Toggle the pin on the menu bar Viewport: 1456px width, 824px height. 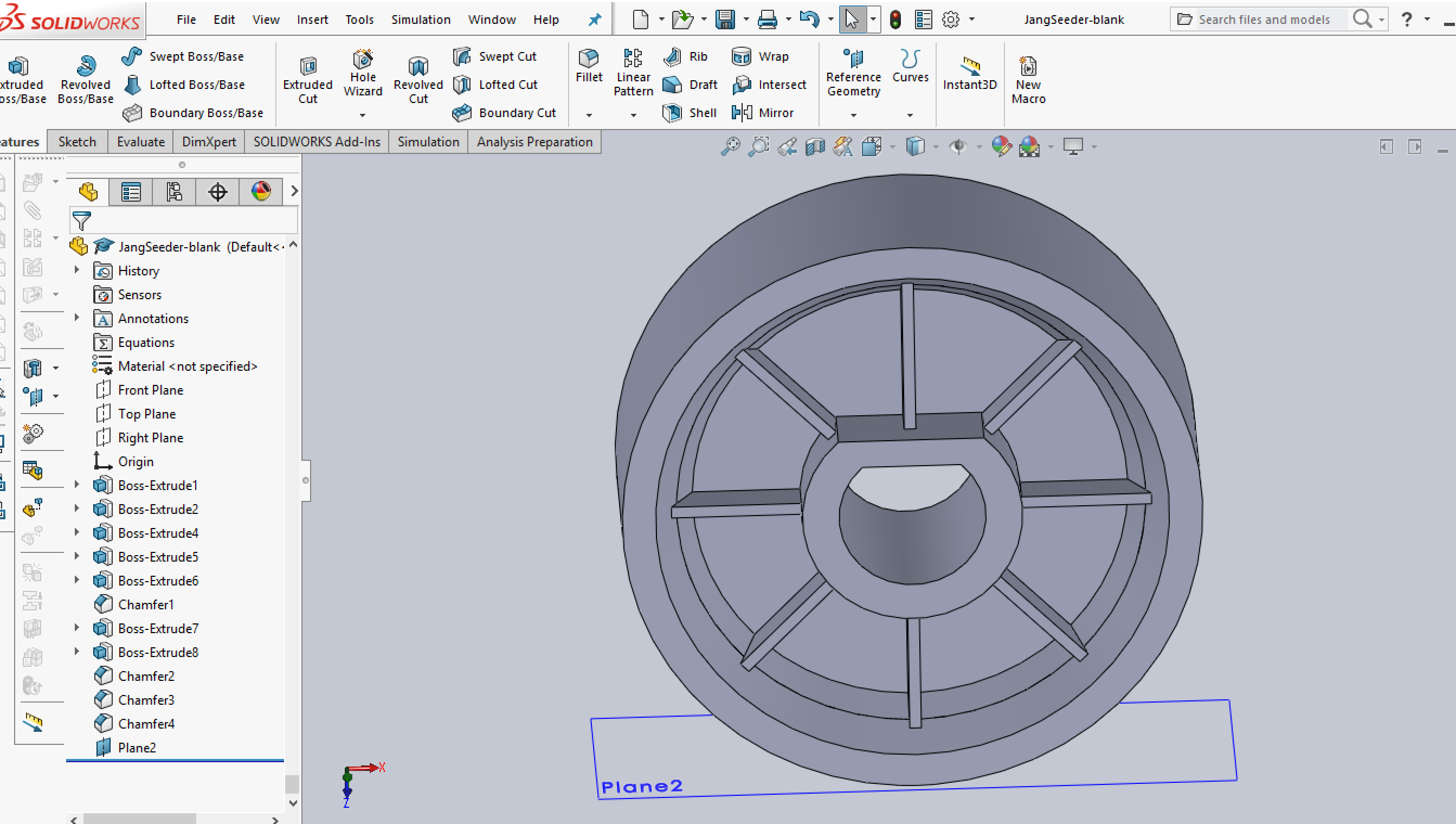coord(594,20)
